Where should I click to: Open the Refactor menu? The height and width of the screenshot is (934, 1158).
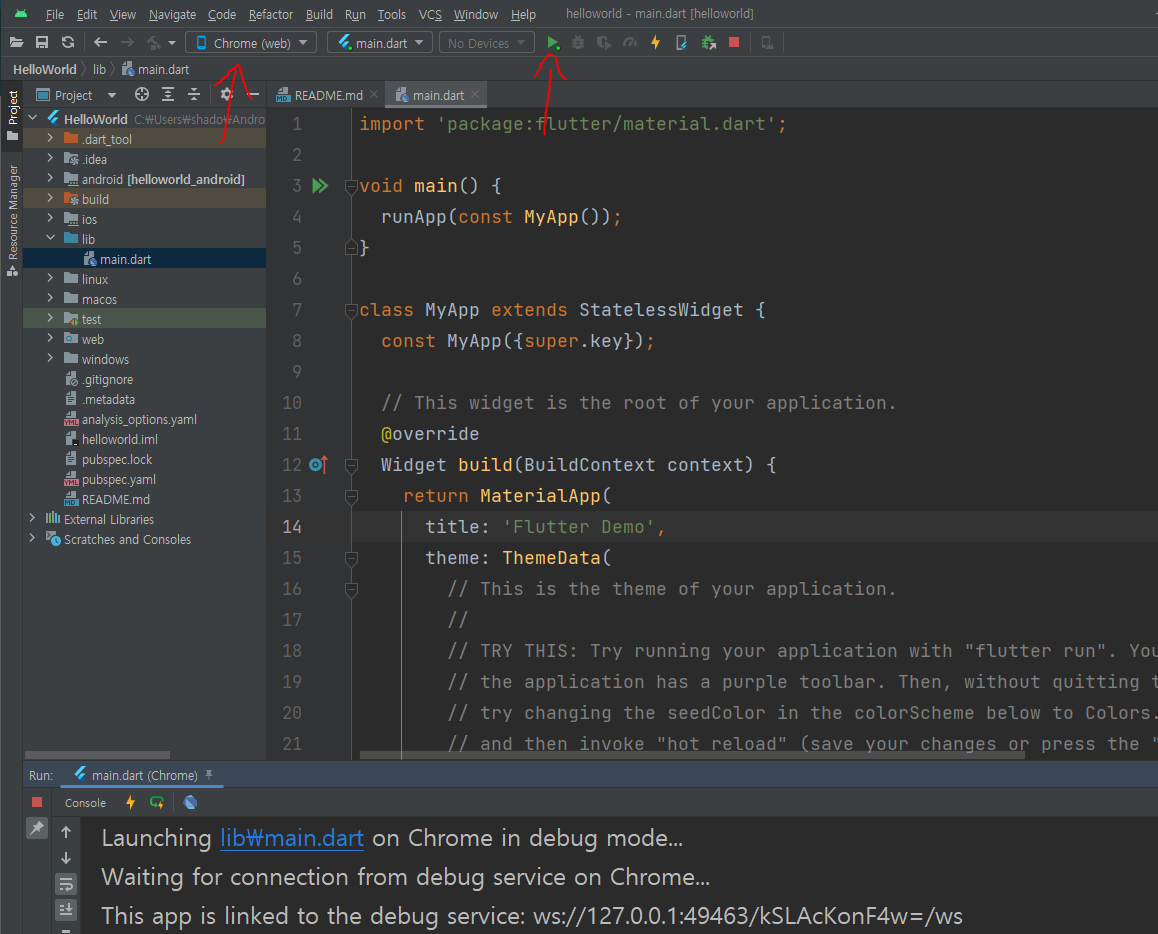point(270,14)
